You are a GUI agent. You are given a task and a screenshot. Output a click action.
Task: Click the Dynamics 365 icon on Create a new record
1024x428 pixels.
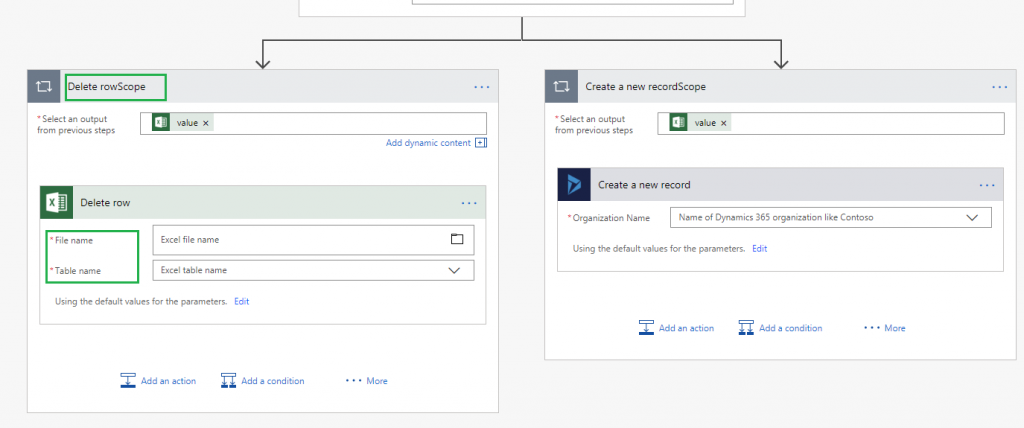point(574,185)
